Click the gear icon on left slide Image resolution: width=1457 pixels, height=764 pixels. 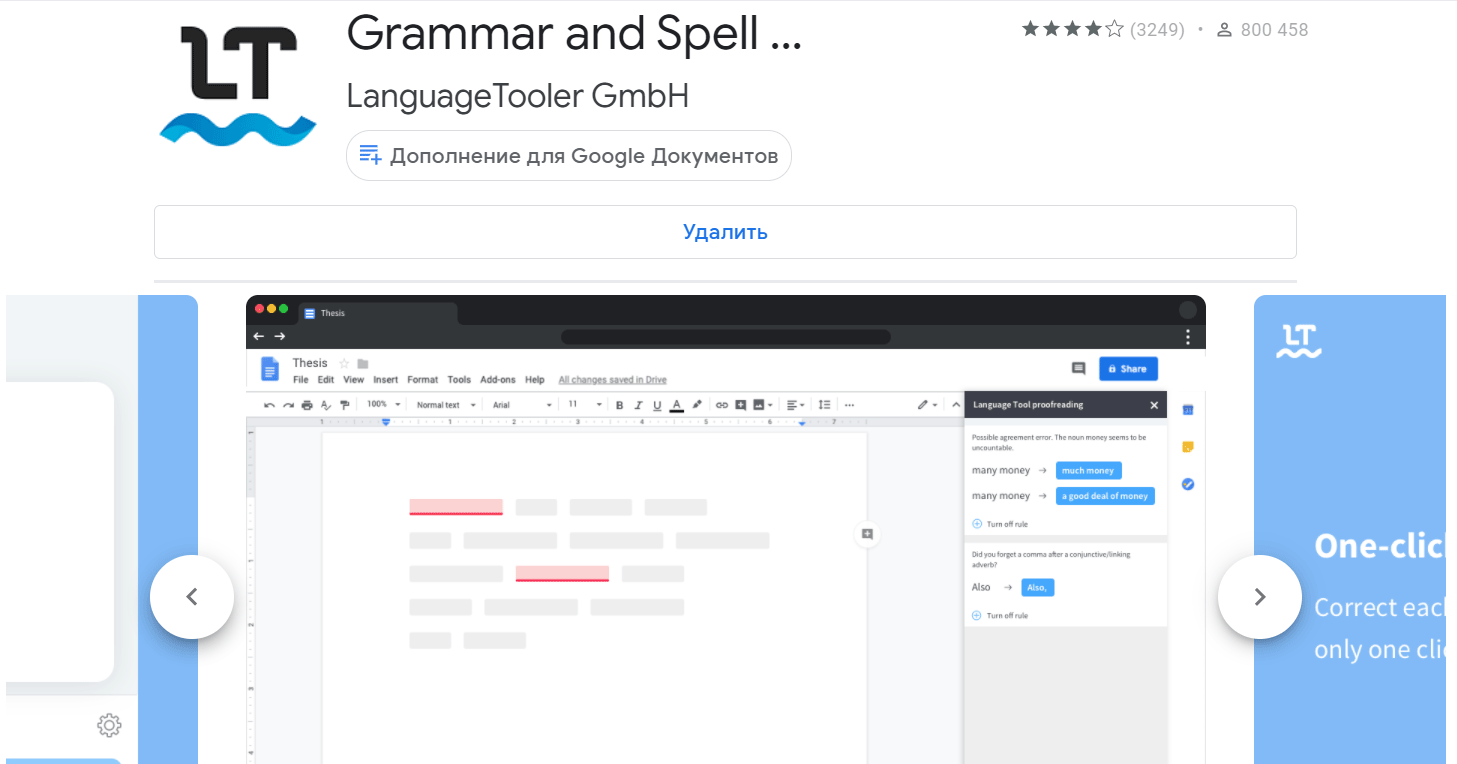109,725
